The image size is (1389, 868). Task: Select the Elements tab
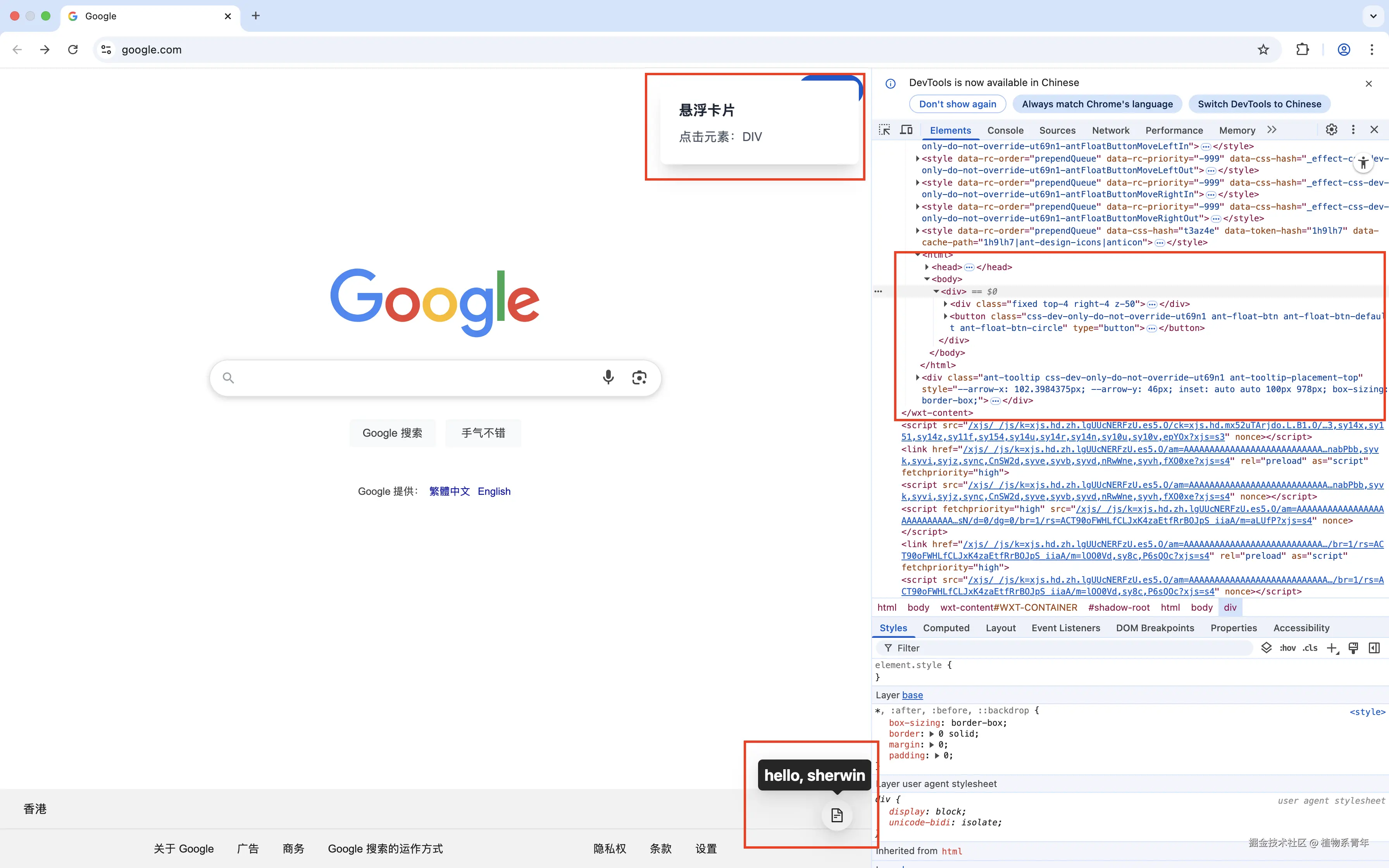coord(951,130)
